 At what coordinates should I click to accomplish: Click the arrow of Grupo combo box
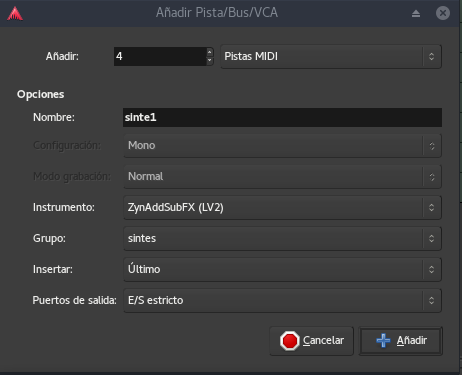(x=432, y=238)
